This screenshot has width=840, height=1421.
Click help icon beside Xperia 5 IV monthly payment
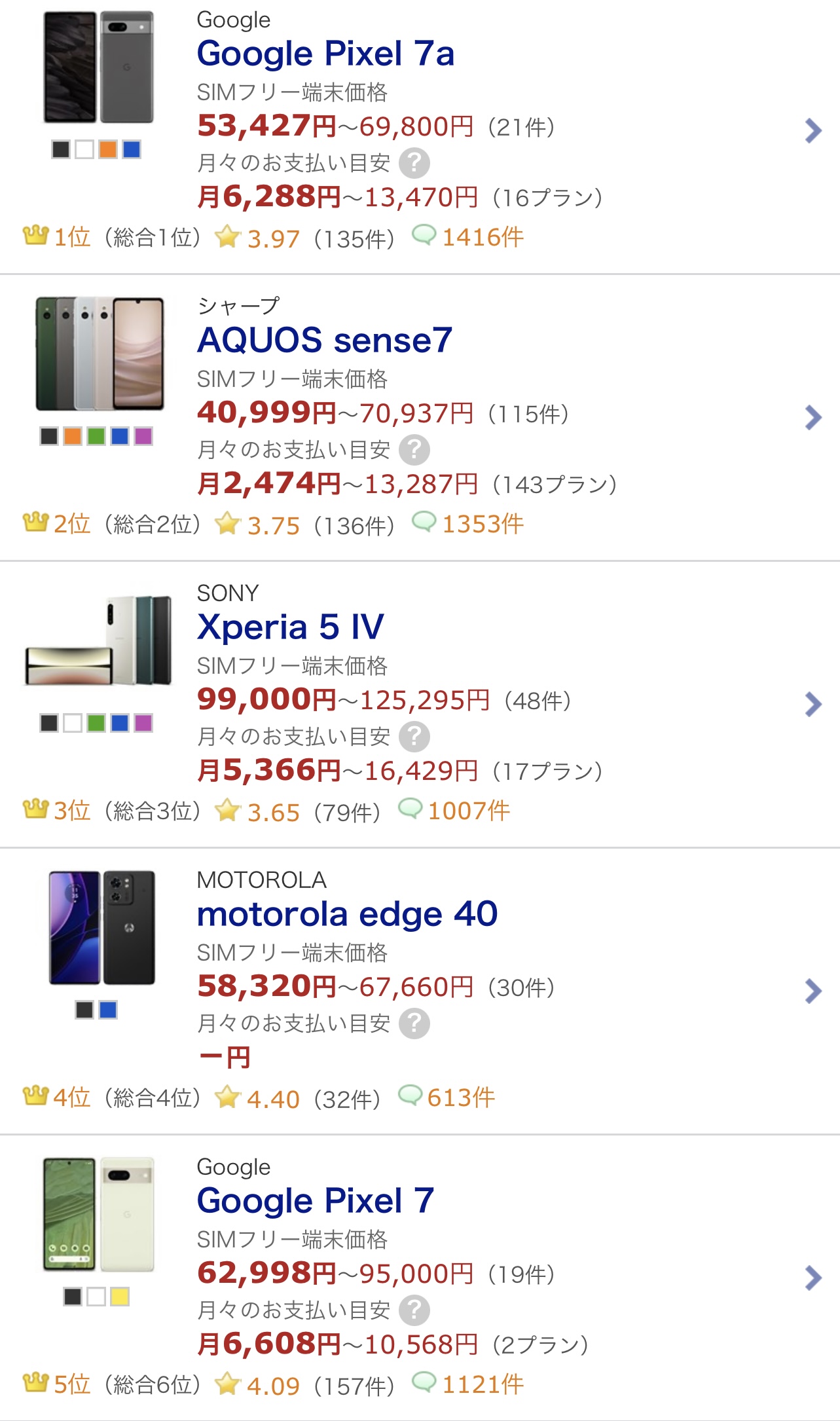(x=414, y=737)
